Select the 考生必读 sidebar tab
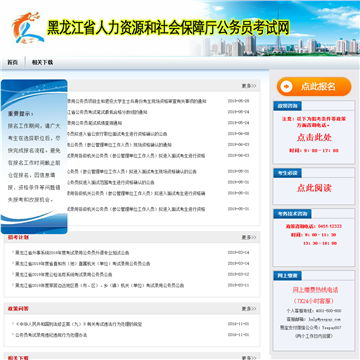360x360 pixels. (x=287, y=173)
